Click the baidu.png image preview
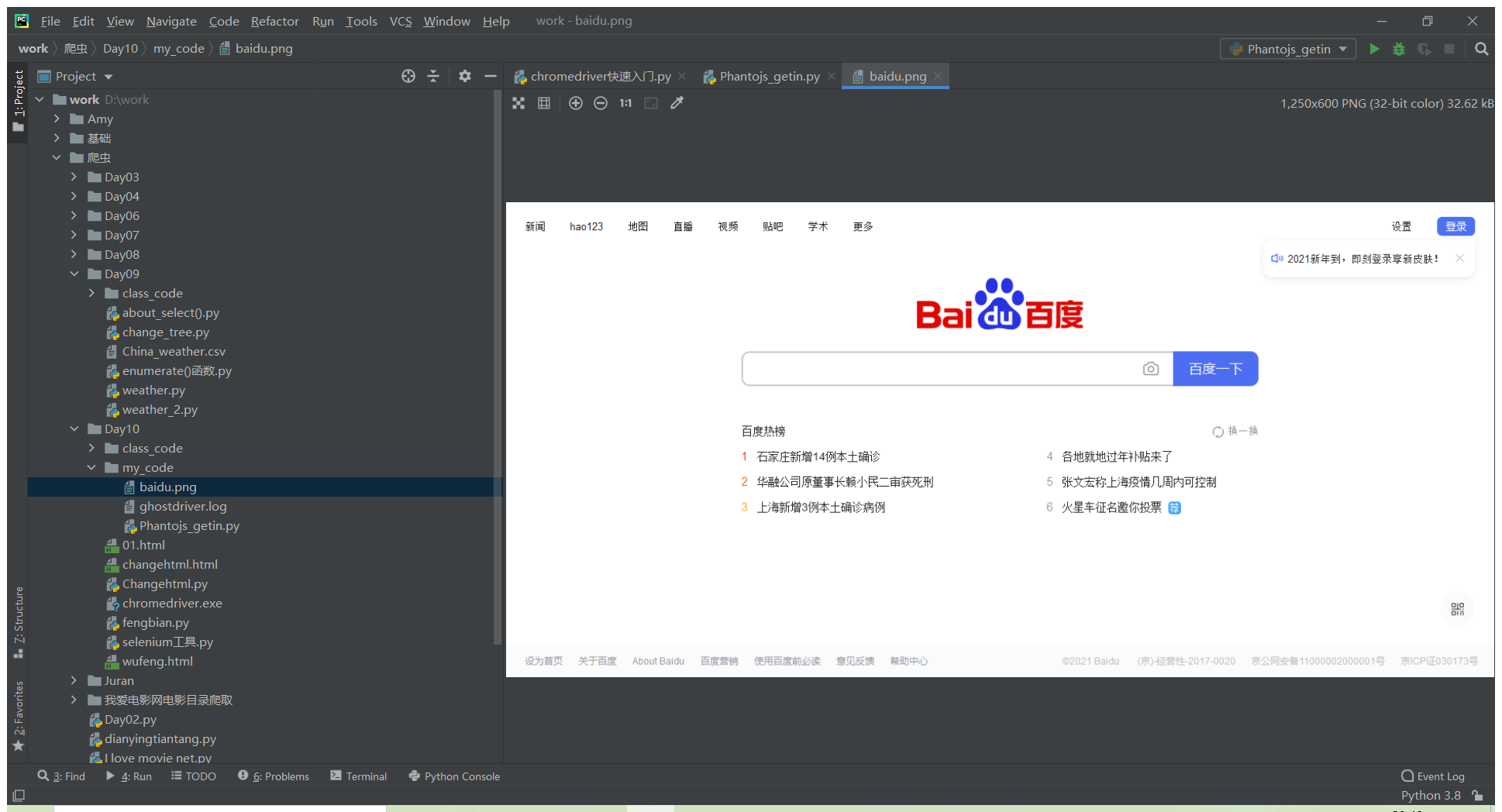Screen dimensions: 1502x812 point(1000,439)
